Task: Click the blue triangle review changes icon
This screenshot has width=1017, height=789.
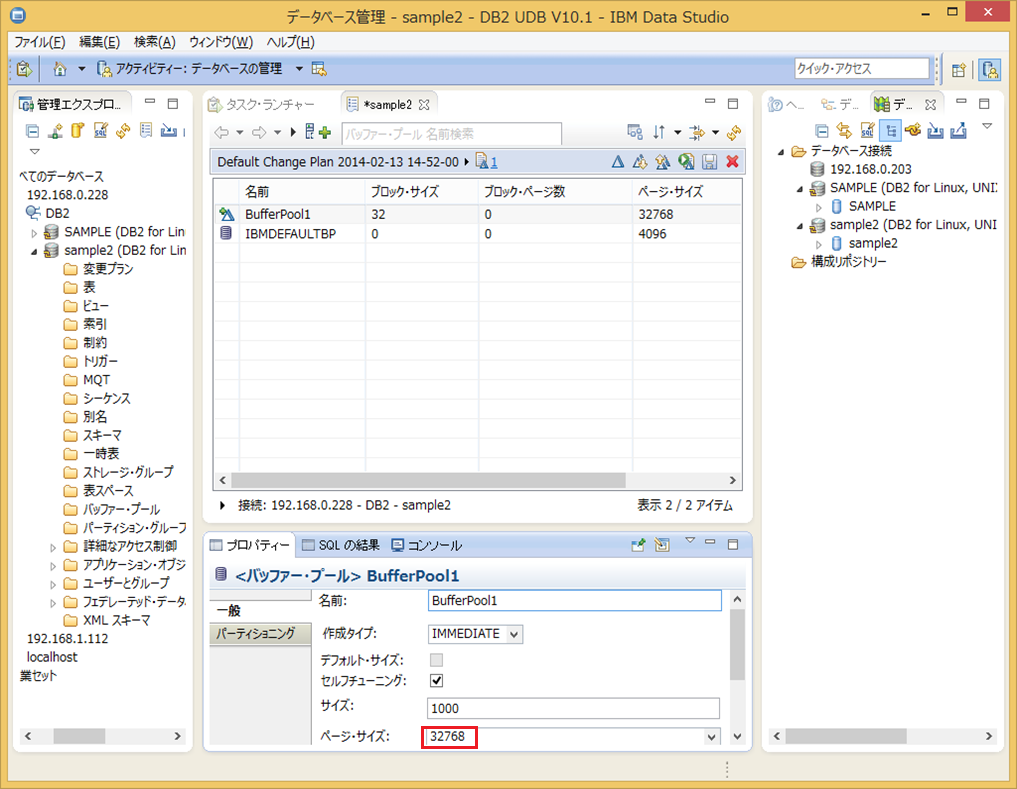Action: (x=617, y=162)
